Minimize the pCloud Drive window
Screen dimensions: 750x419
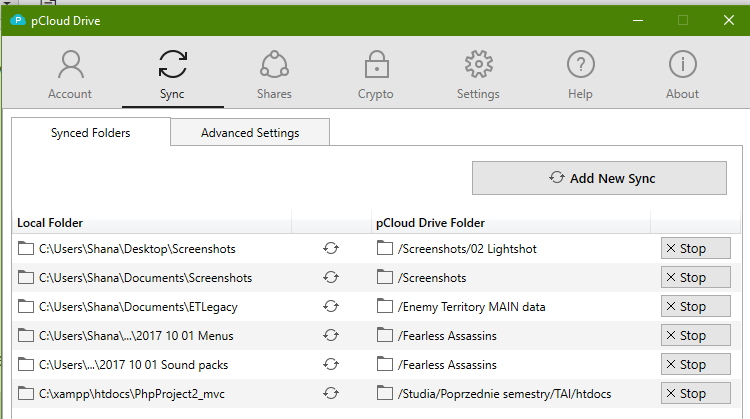tap(638, 21)
